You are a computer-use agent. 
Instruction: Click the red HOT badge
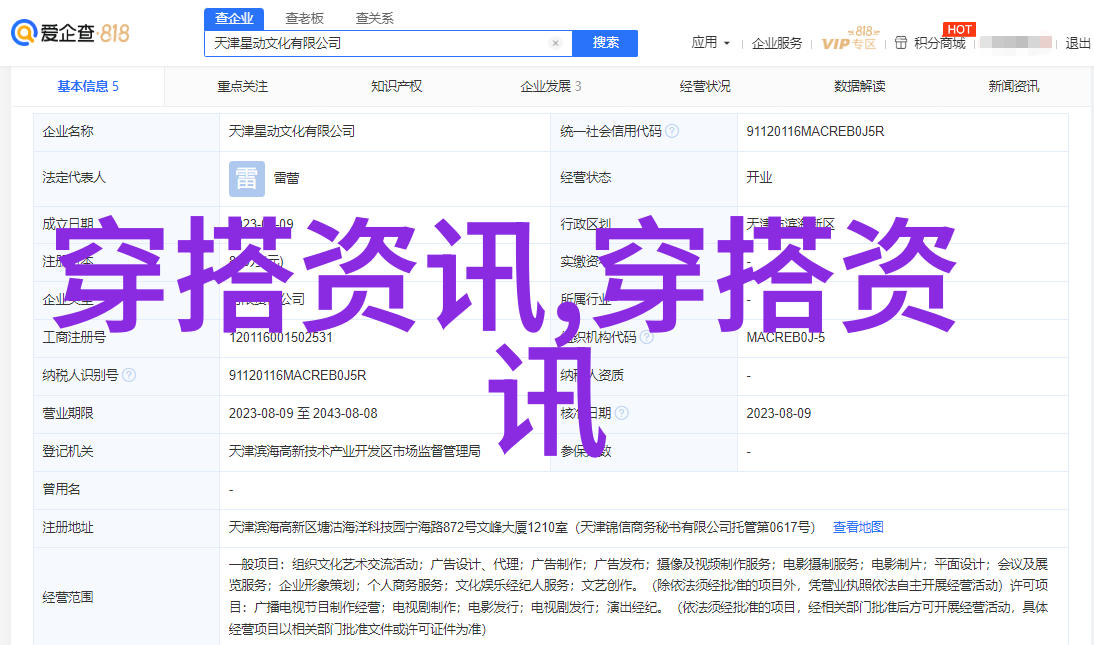pos(959,29)
